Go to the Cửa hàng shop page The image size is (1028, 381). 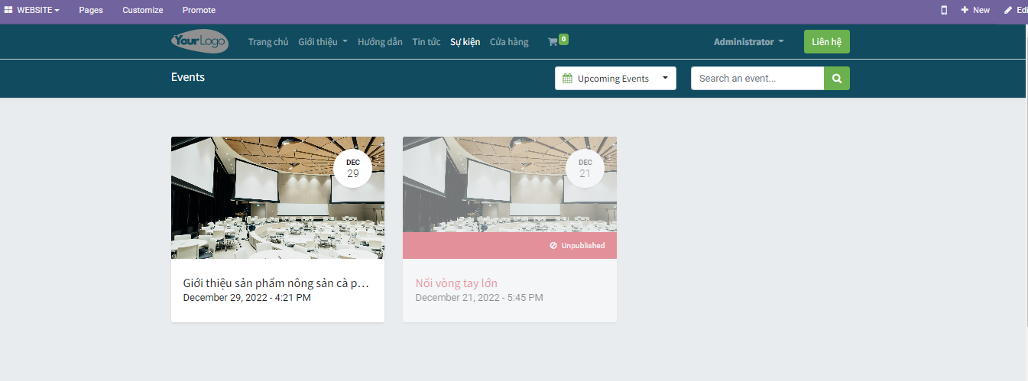509,42
